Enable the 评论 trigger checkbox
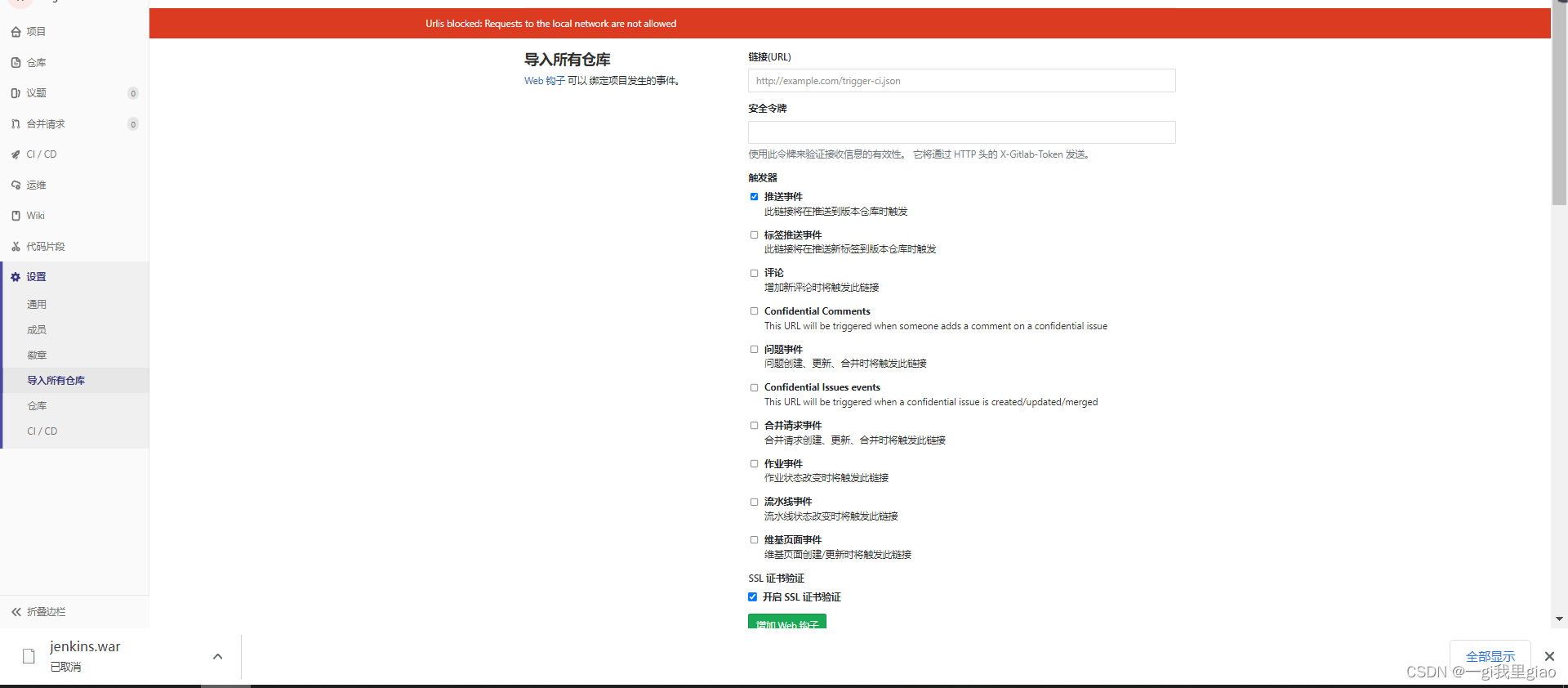This screenshot has height=688, width=1568. [x=754, y=274]
